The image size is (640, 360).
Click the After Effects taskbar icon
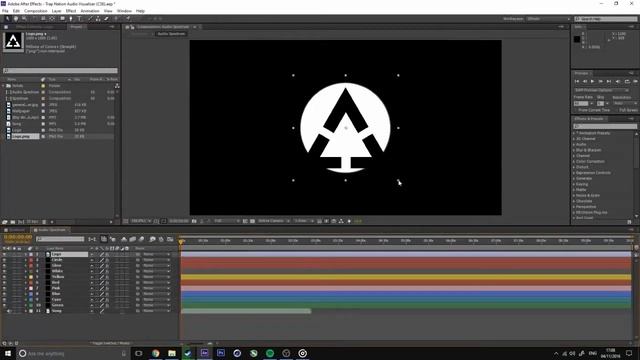click(x=204, y=353)
